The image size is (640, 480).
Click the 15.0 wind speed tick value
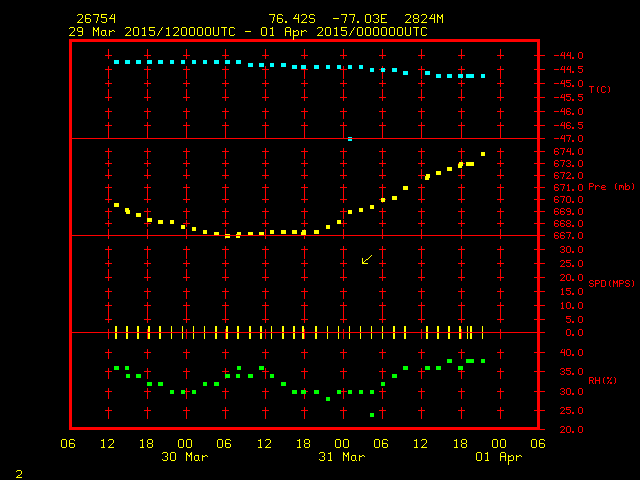click(x=571, y=292)
